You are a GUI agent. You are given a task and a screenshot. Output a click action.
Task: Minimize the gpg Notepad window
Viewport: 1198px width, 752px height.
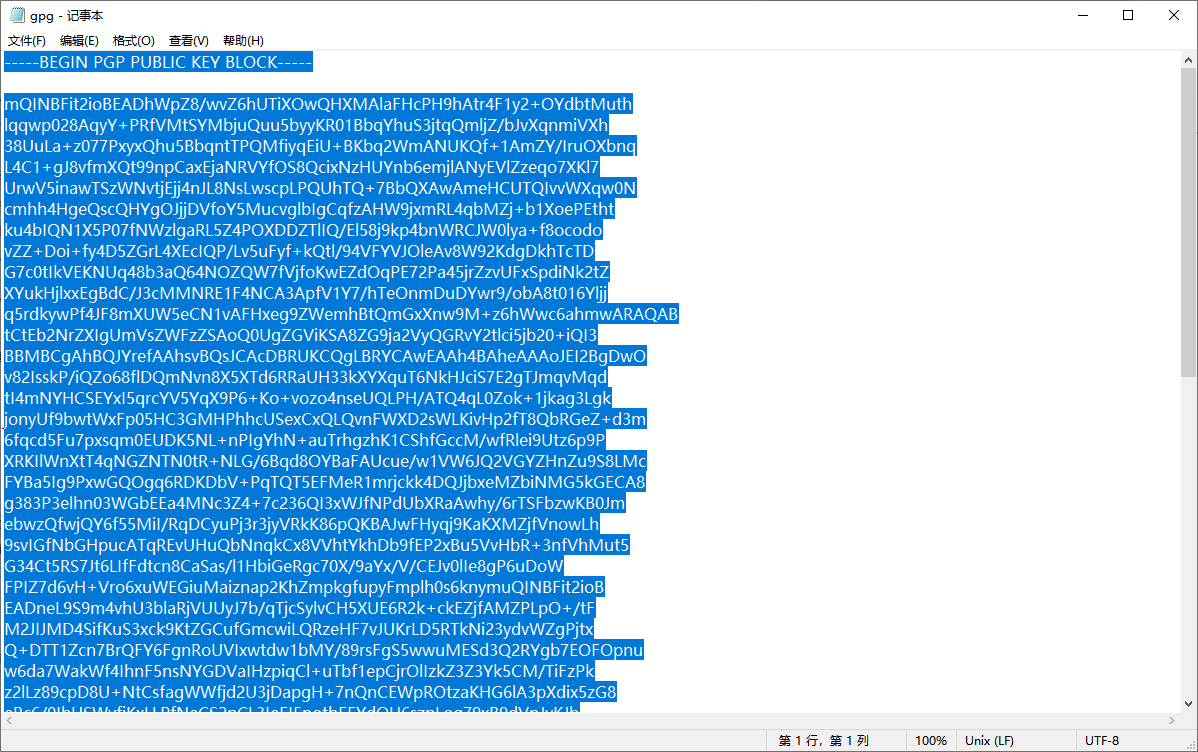pyautogui.click(x=1083, y=15)
